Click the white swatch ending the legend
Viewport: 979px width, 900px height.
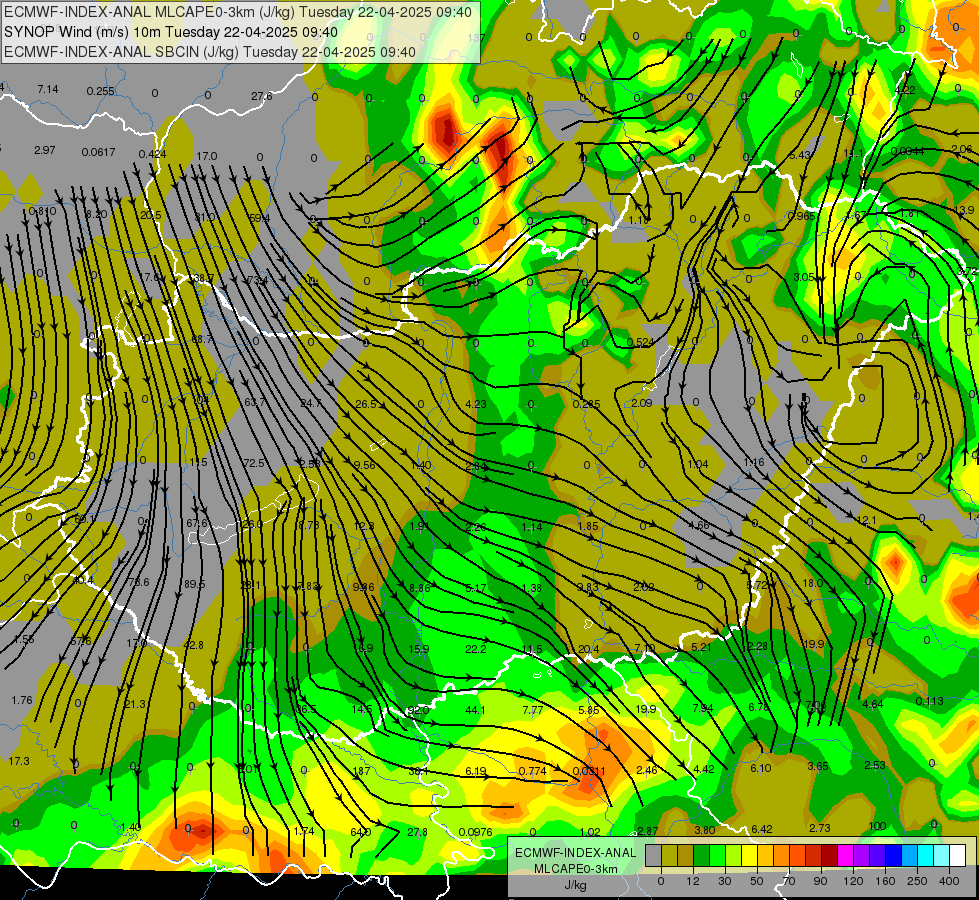tap(957, 856)
